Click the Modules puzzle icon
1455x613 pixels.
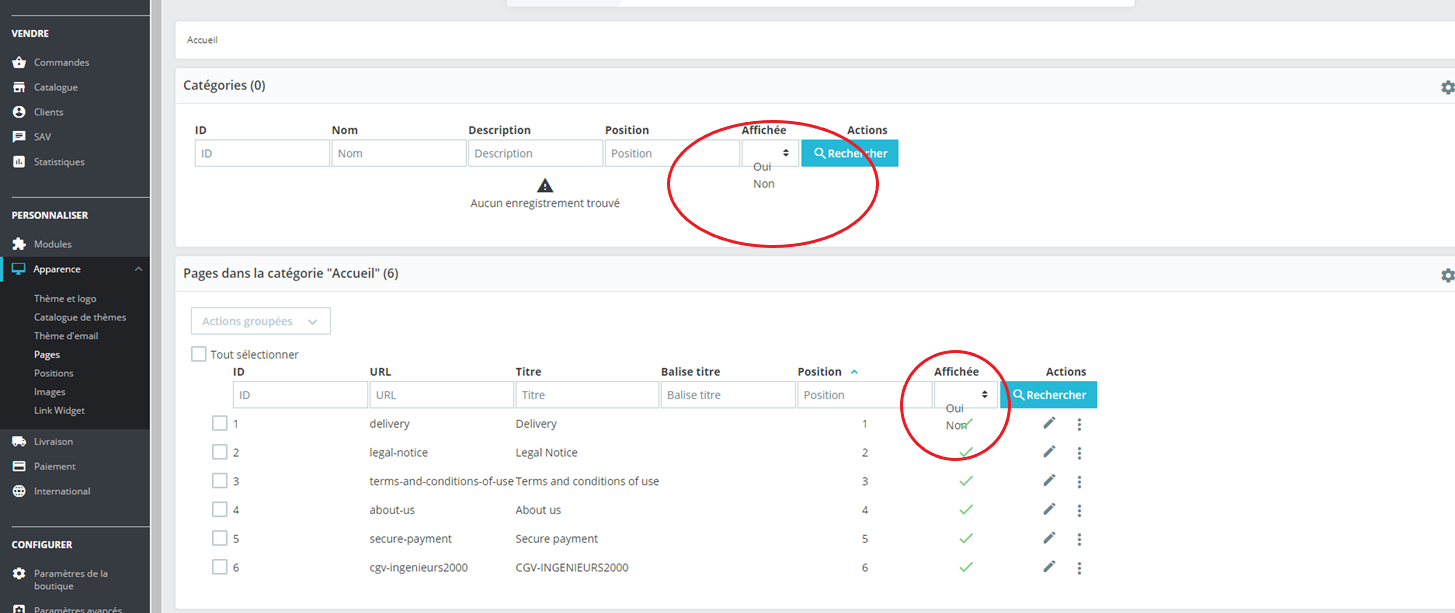pos(19,244)
